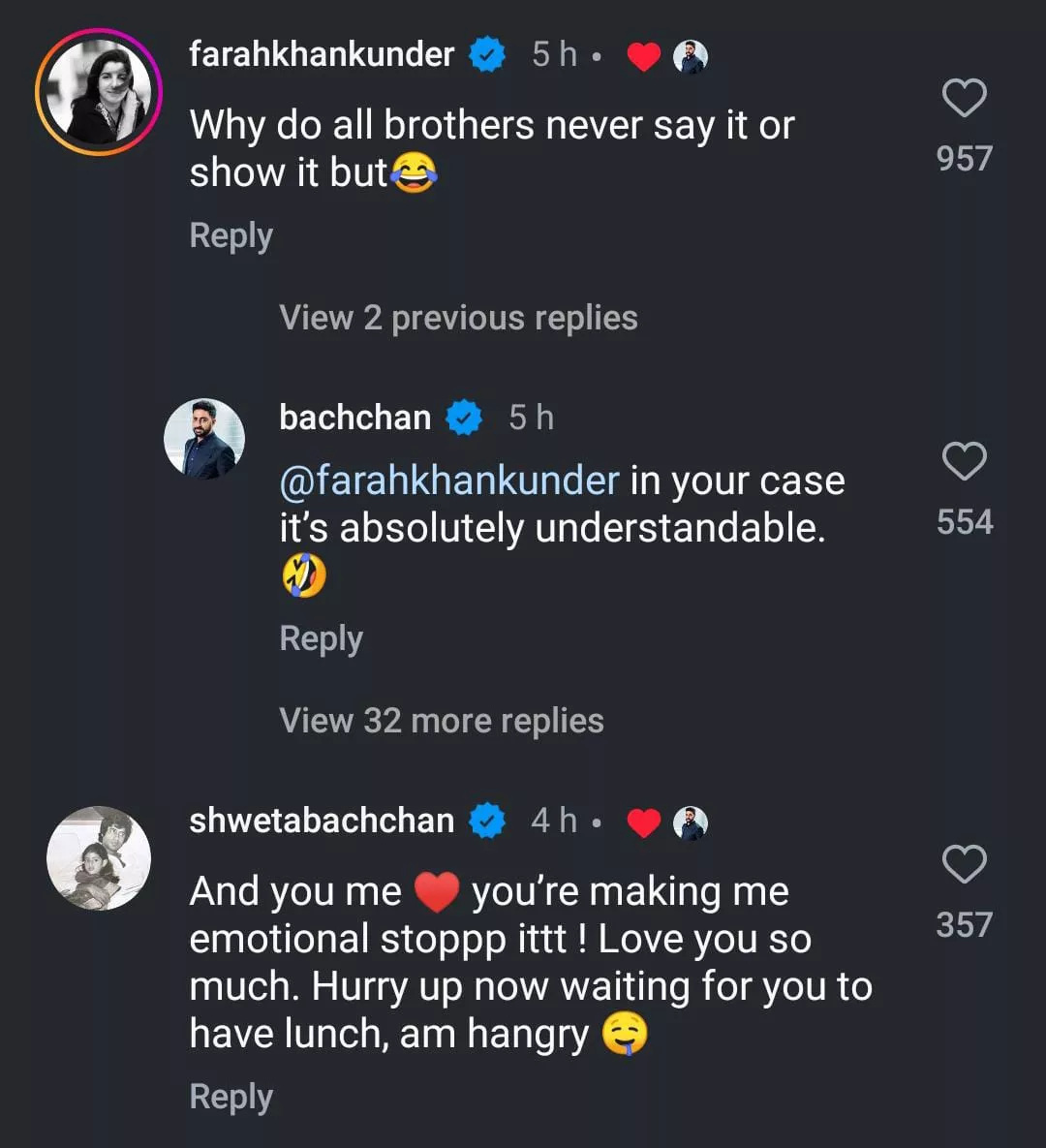Tap the verified badge beside shwetabachchan
This screenshot has height=1148, width=1046.
click(x=487, y=822)
